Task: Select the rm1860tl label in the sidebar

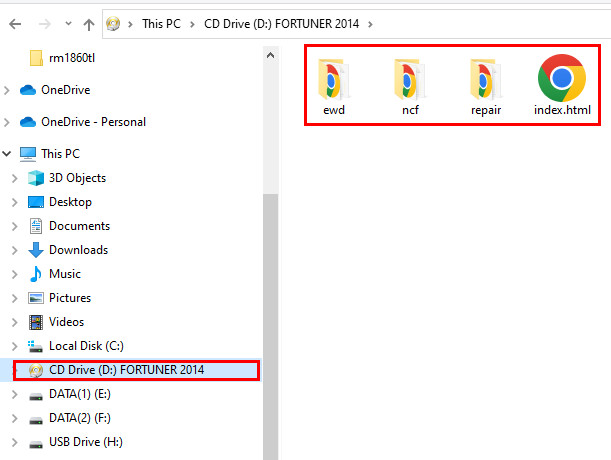Action: [72, 58]
